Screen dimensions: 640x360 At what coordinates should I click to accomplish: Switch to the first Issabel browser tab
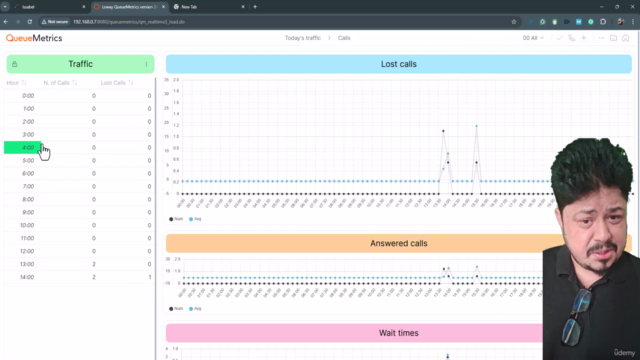(49, 7)
